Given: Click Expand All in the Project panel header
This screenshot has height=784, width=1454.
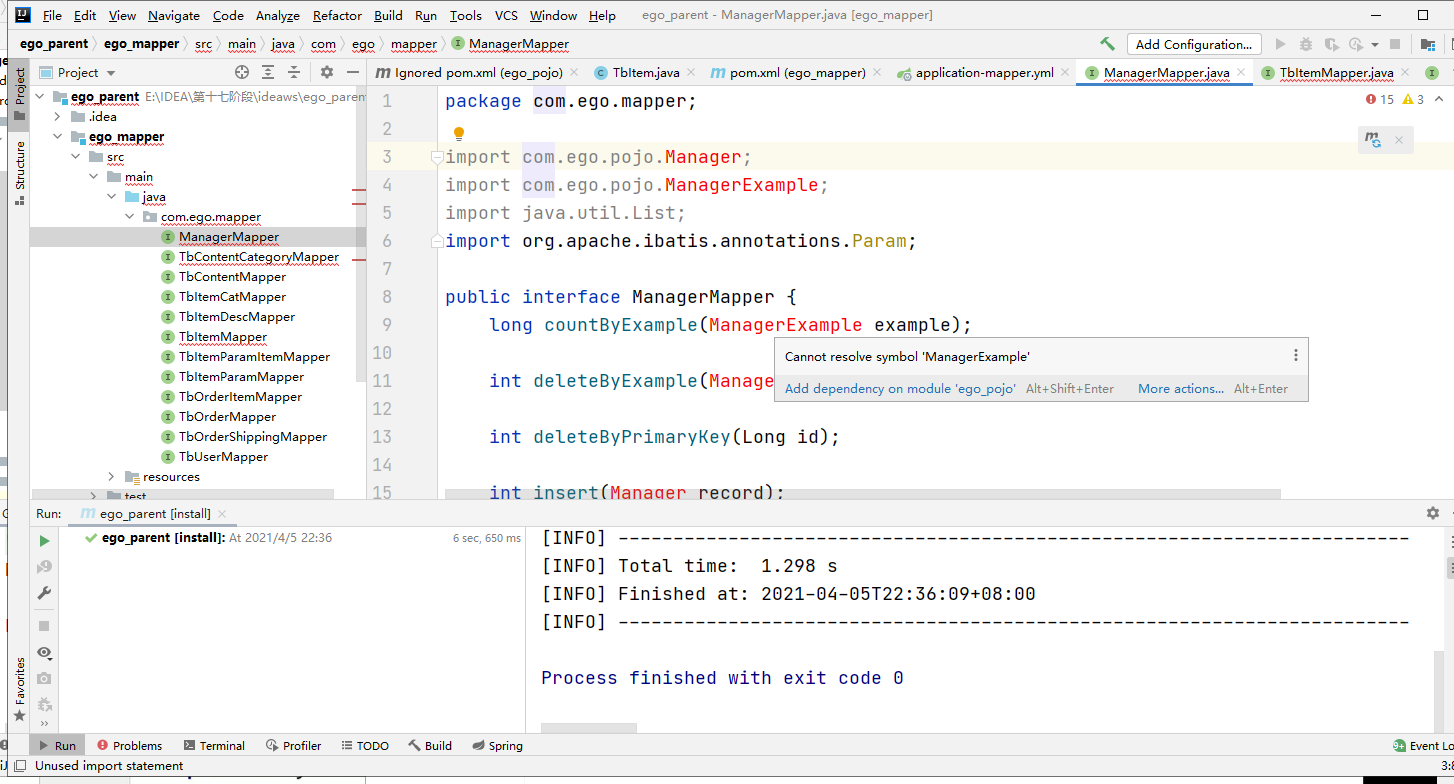Looking at the screenshot, I should coord(268,72).
